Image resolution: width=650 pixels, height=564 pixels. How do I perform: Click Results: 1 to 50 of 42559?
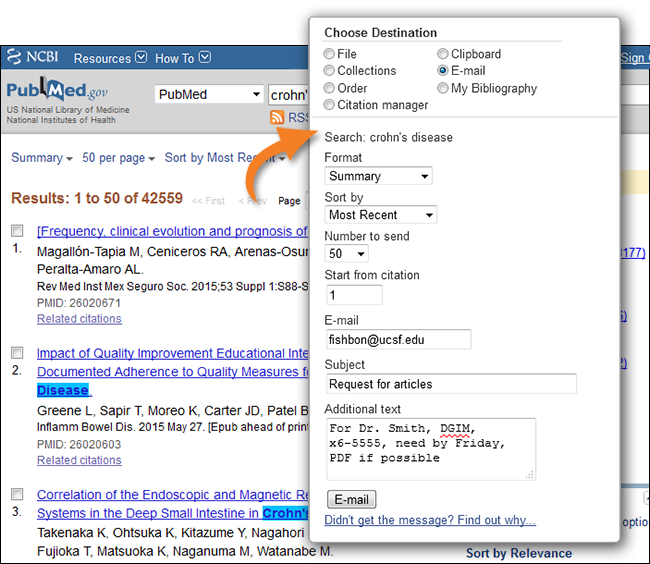(x=97, y=198)
